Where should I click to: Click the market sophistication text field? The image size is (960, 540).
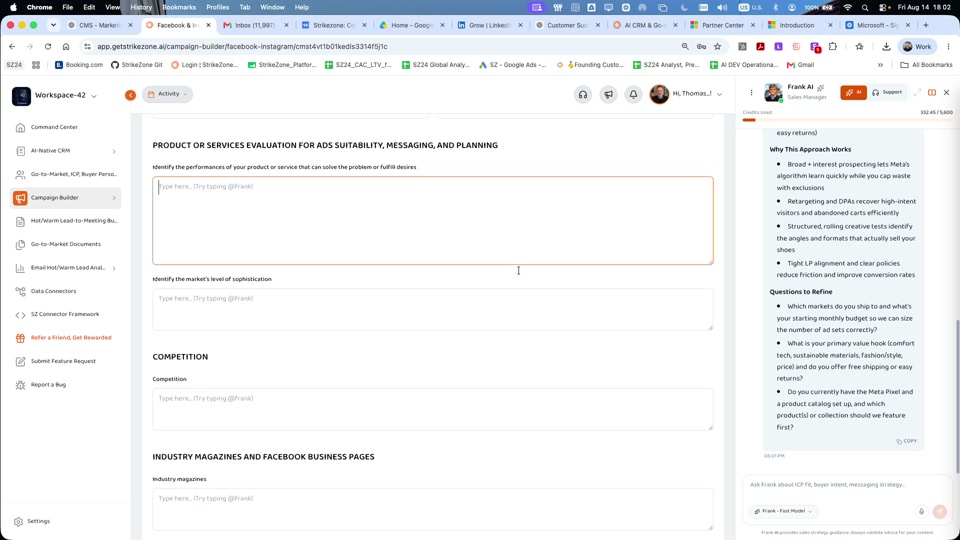[433, 309]
